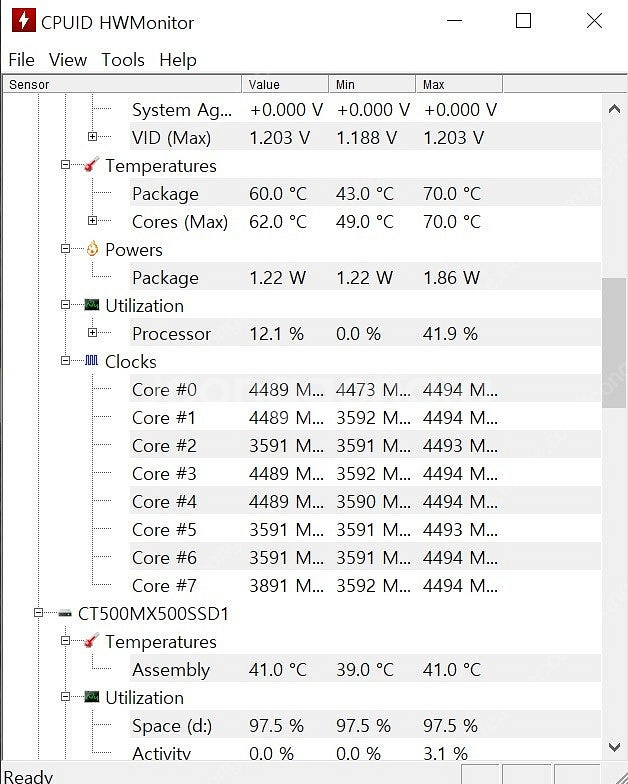Click the Powers flame icon
Viewport: 628px width, 784px height.
point(92,248)
